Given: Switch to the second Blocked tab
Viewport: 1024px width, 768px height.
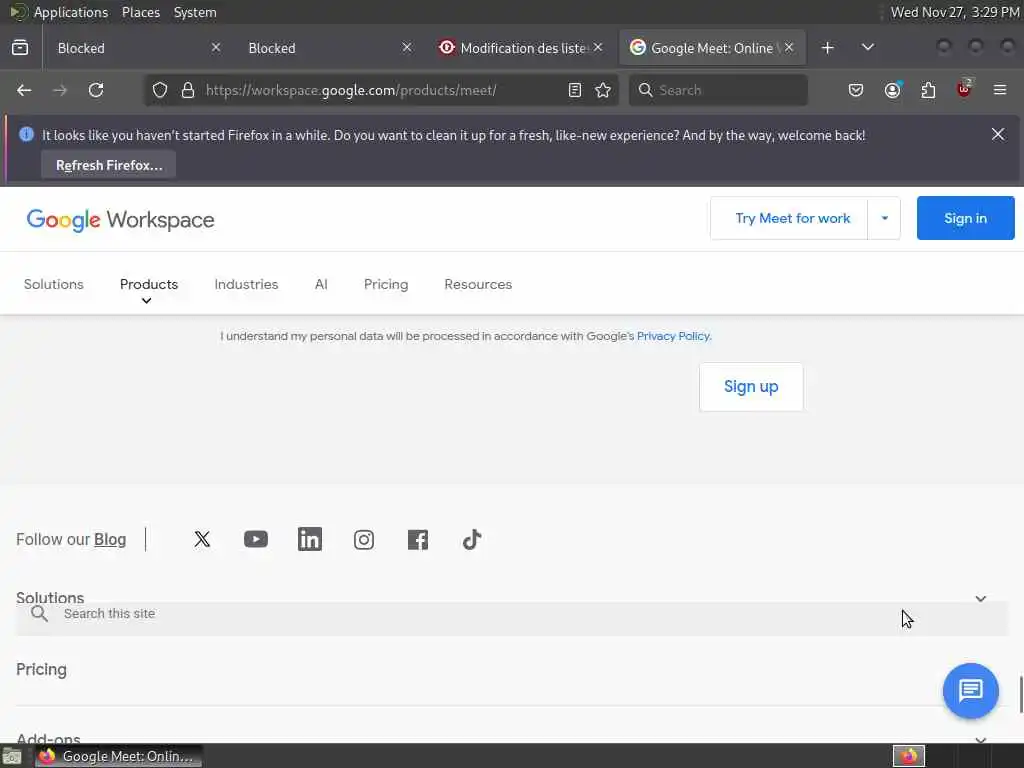Looking at the screenshot, I should pyautogui.click(x=325, y=48).
